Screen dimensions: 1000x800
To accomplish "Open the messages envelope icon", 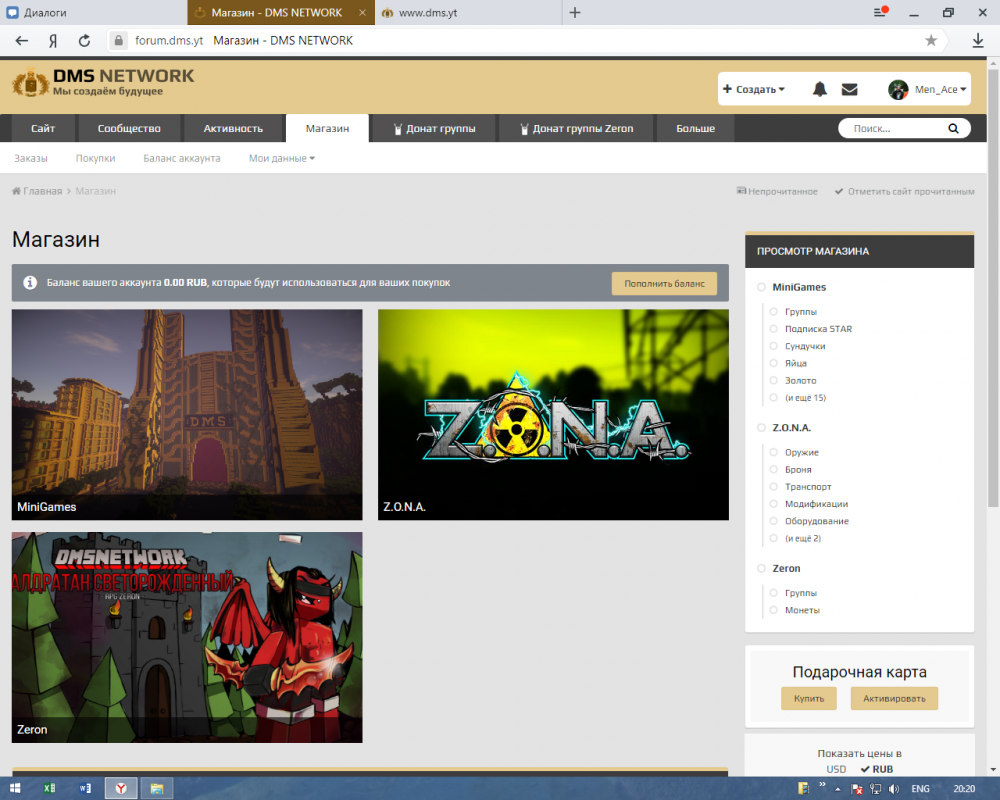I will pos(849,89).
